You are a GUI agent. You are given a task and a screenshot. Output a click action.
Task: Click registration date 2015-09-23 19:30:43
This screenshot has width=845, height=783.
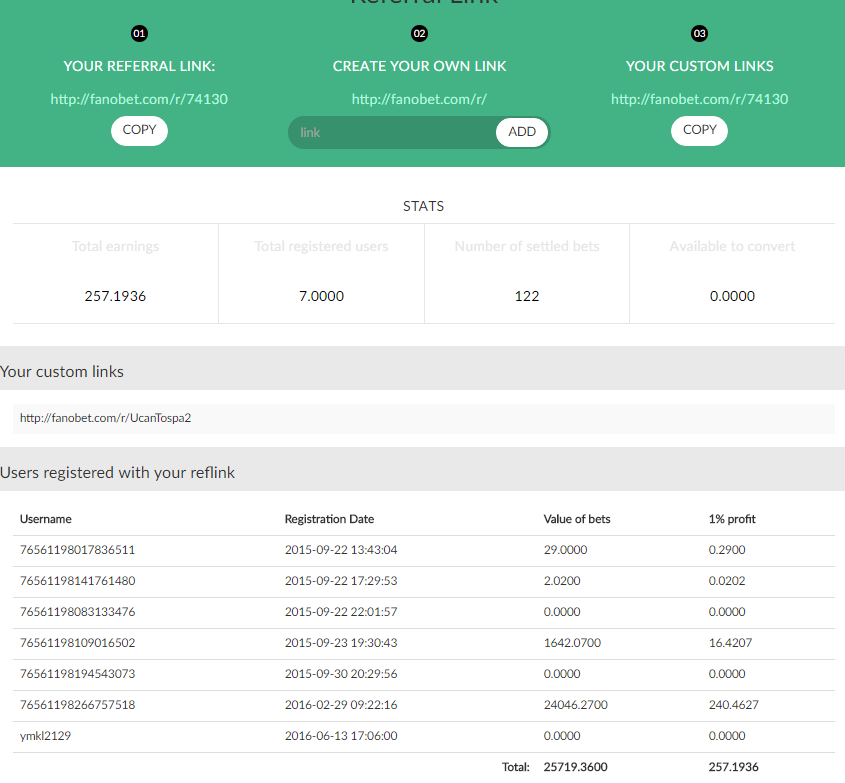tap(341, 643)
